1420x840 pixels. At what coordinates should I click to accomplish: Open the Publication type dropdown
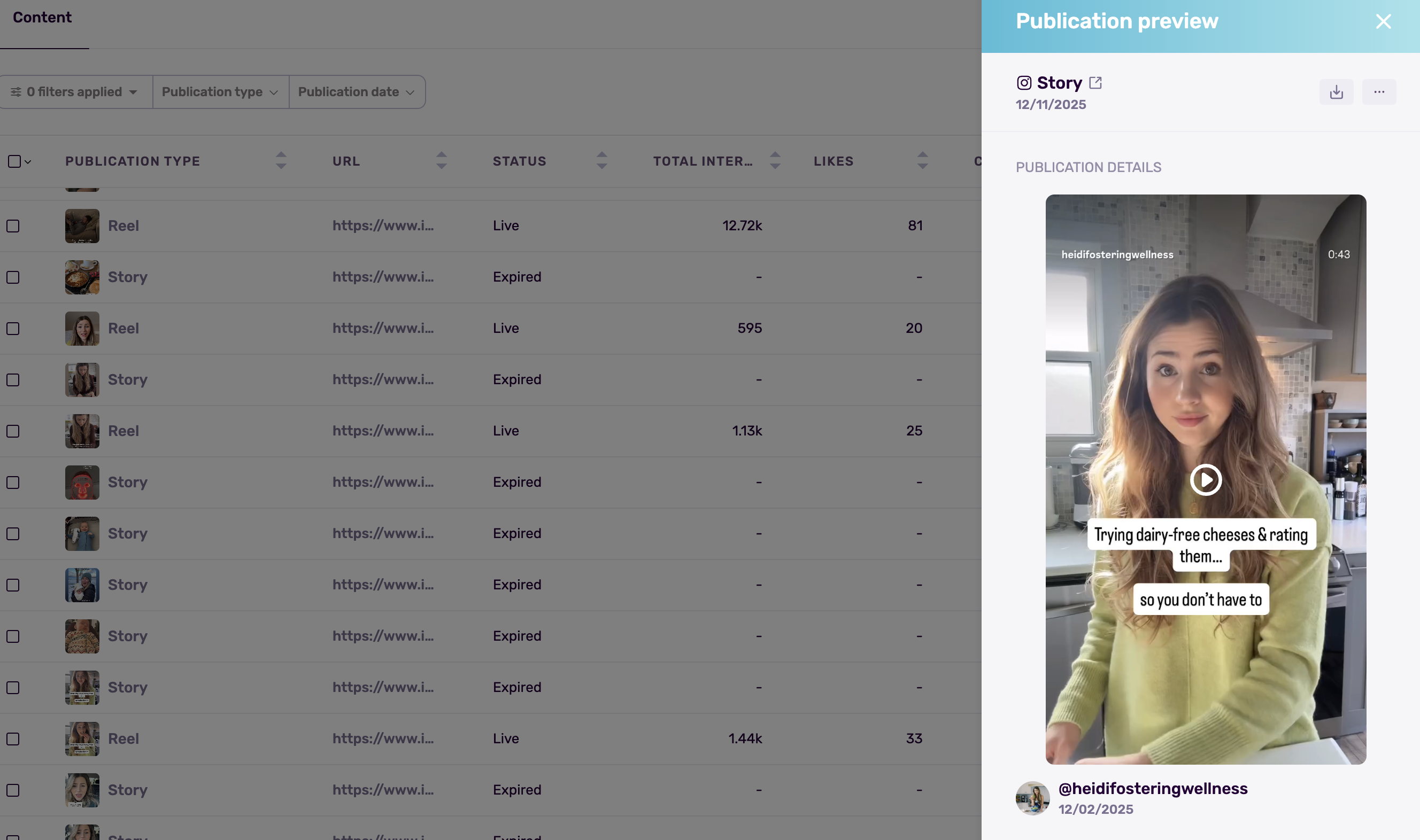click(220, 91)
